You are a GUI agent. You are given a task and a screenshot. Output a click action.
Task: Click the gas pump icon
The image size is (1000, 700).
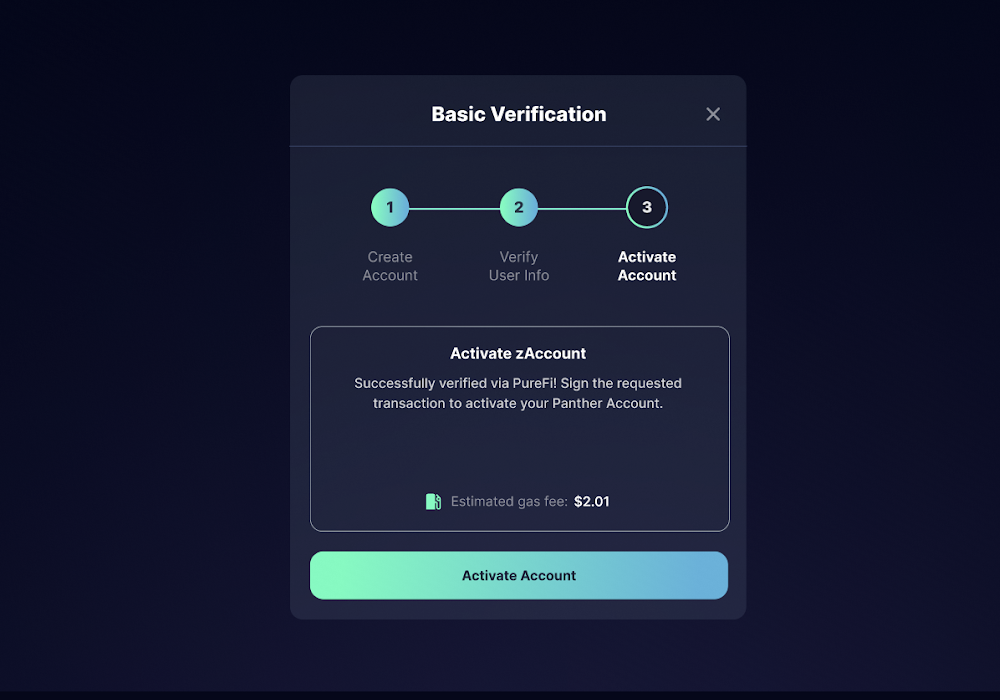pos(433,502)
